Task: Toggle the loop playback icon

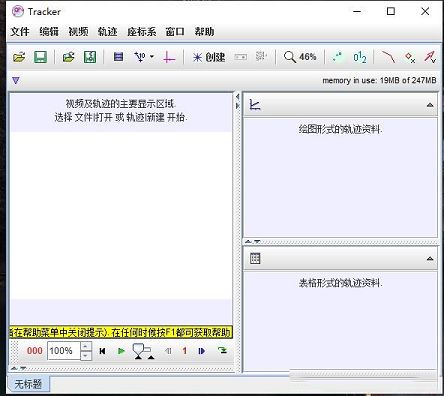Action: tap(222, 350)
